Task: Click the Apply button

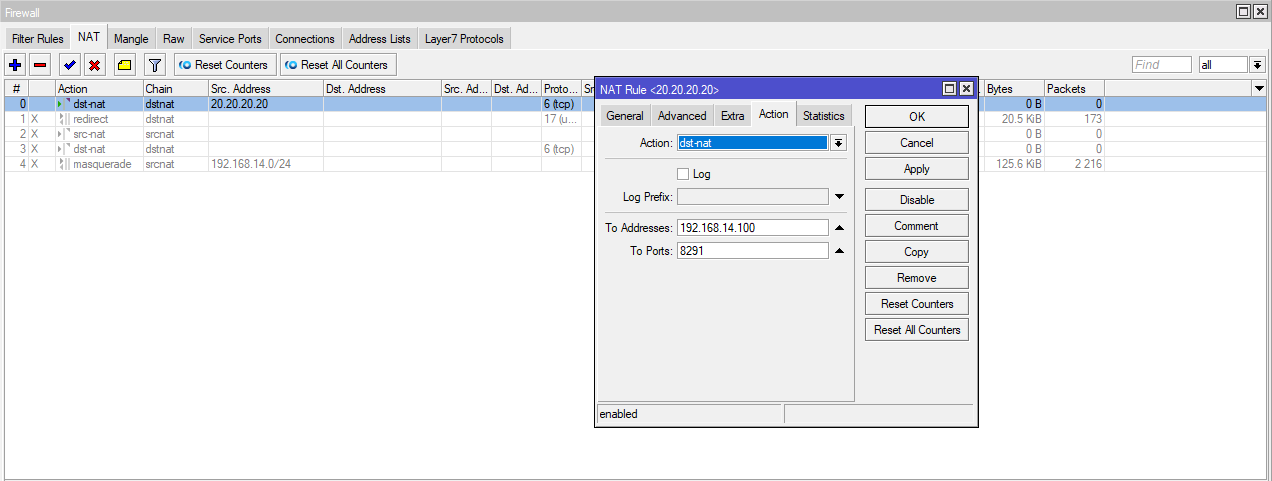Action: click(x=916, y=169)
